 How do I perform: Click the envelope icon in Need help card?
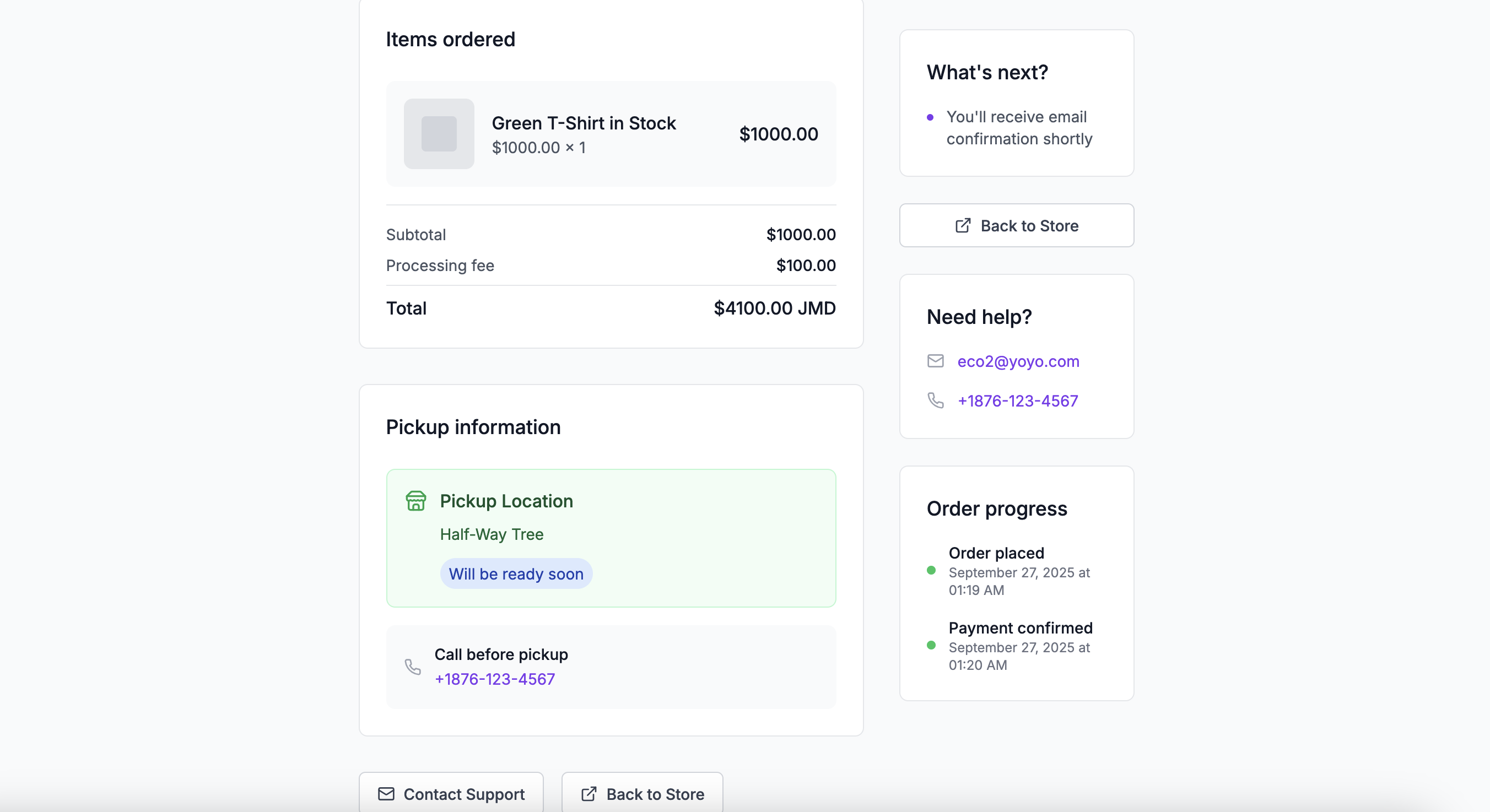[935, 361]
